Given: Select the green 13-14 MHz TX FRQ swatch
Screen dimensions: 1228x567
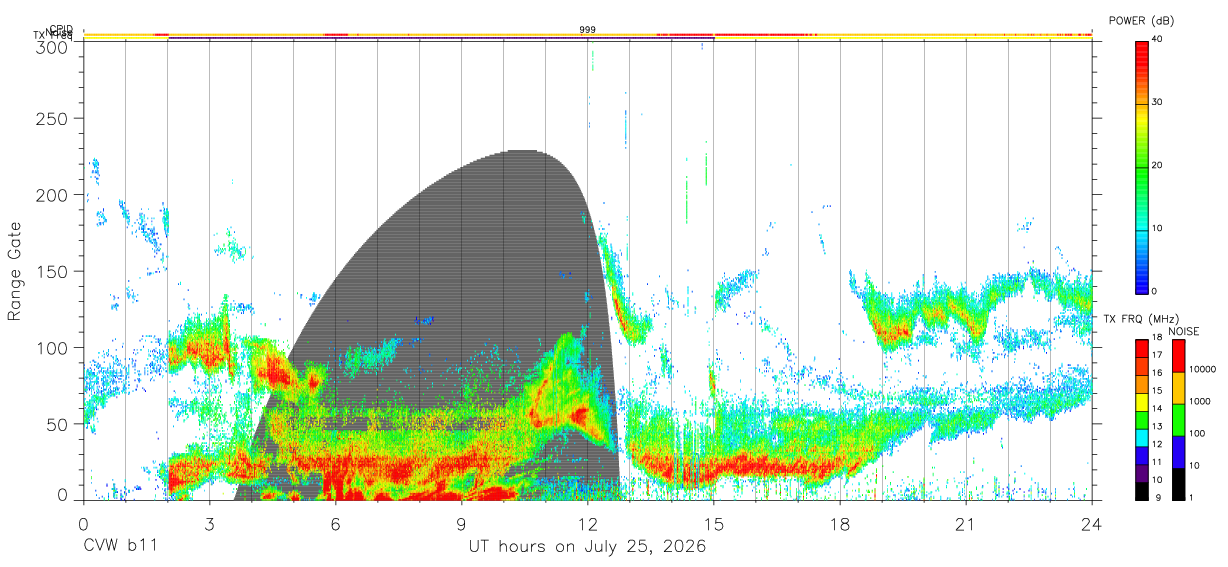Looking at the screenshot, I should (1143, 419).
